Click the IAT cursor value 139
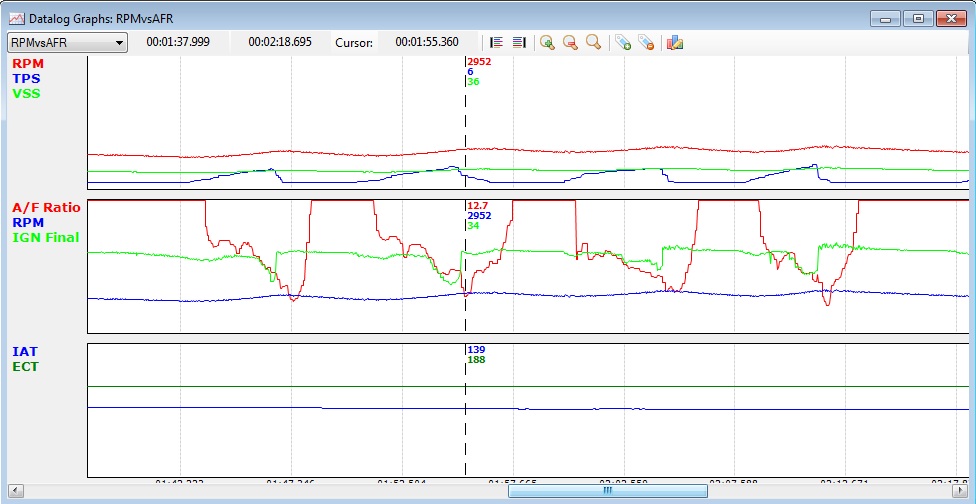The height and width of the screenshot is (504, 976). pos(476,350)
